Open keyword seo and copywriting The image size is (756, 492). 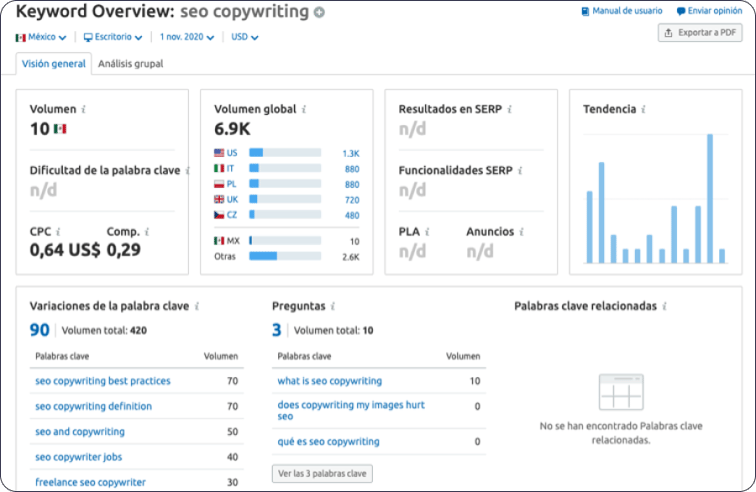pos(80,432)
